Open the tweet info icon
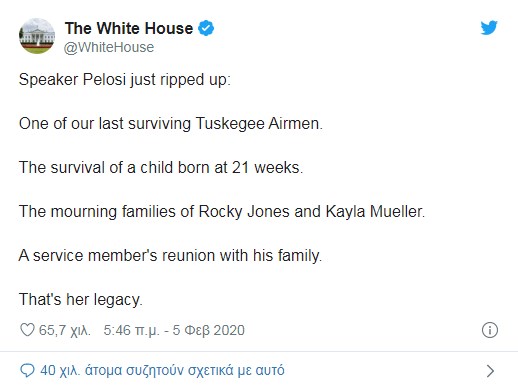Image resolution: width=518 pixels, height=386 pixels. coord(490,330)
